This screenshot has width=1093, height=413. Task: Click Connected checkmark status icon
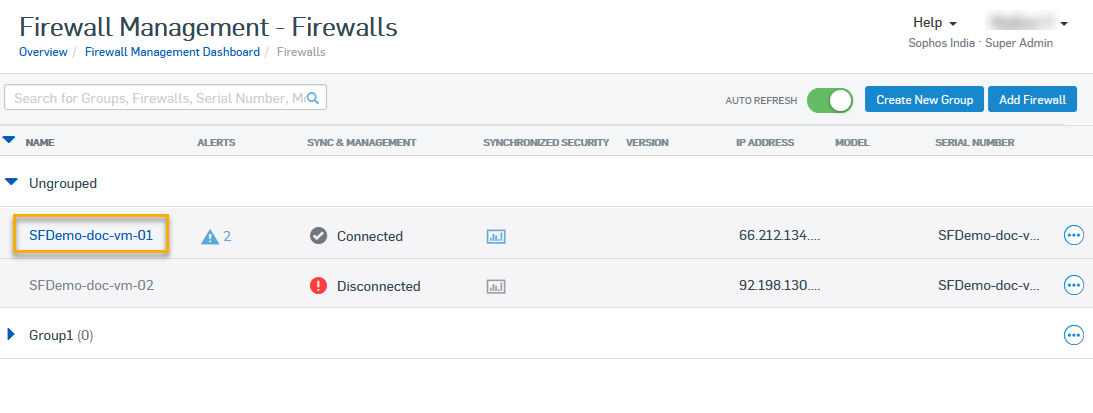coord(318,236)
